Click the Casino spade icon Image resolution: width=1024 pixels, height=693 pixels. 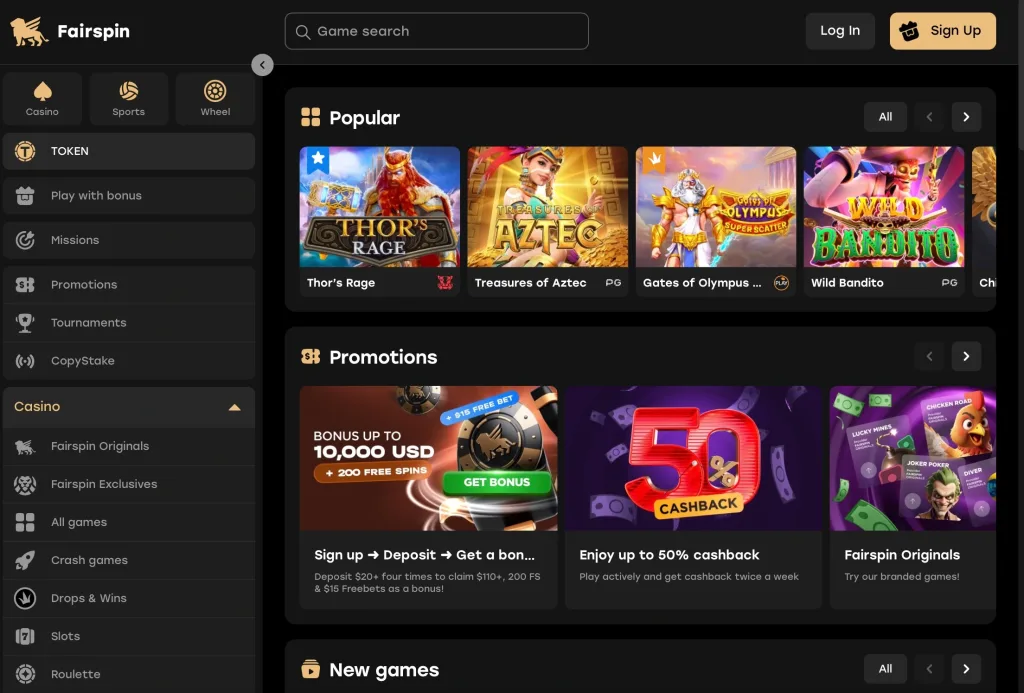pos(42,91)
